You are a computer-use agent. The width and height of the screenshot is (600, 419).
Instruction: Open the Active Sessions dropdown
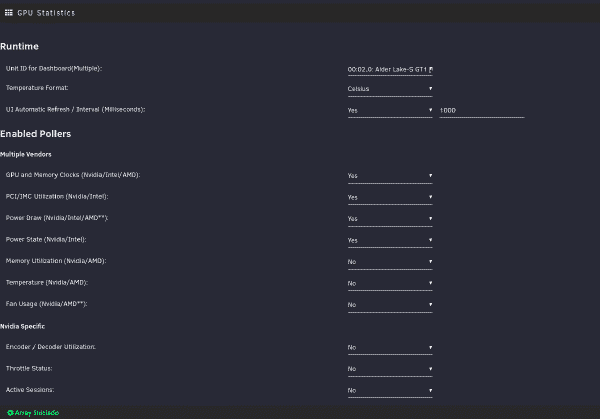390,391
